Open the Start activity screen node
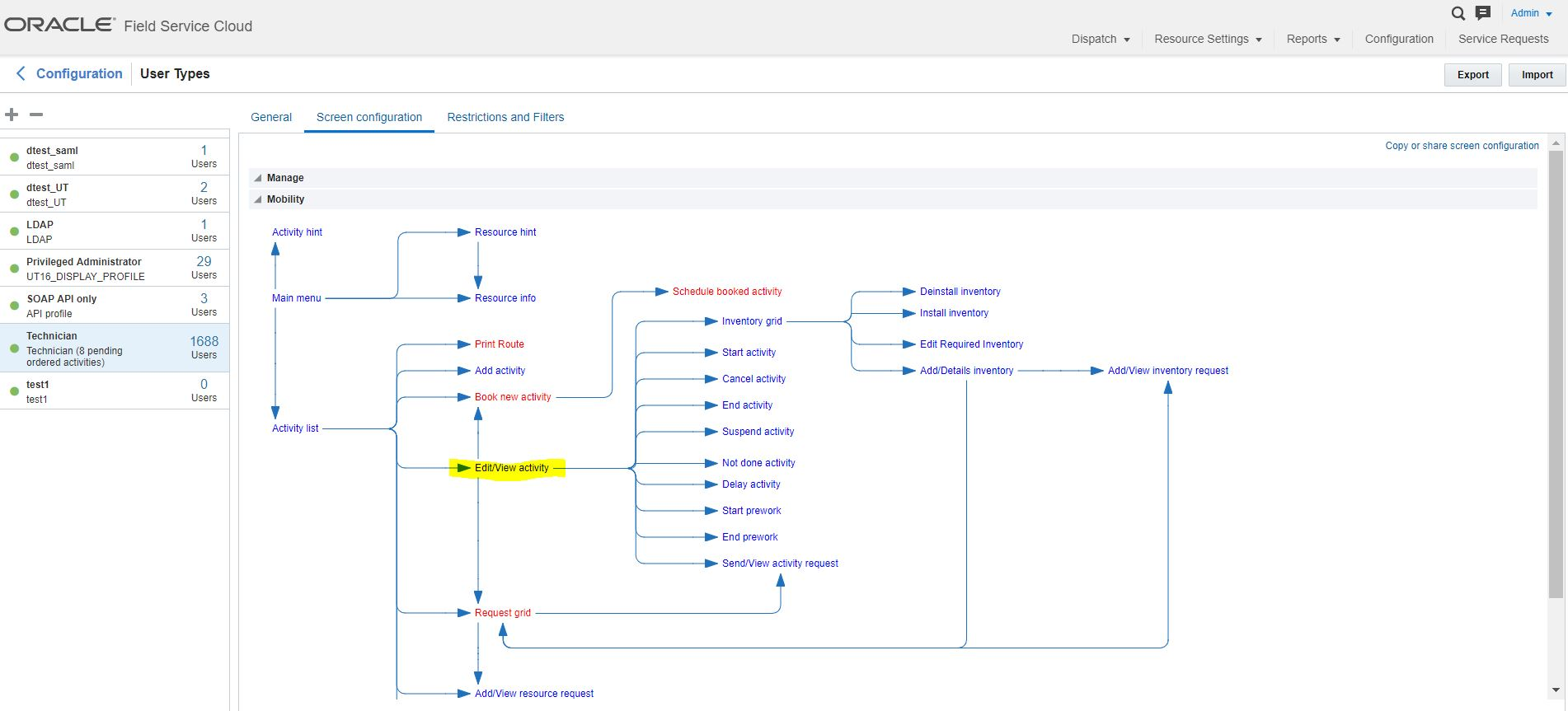The height and width of the screenshot is (711, 1568). coord(749,353)
